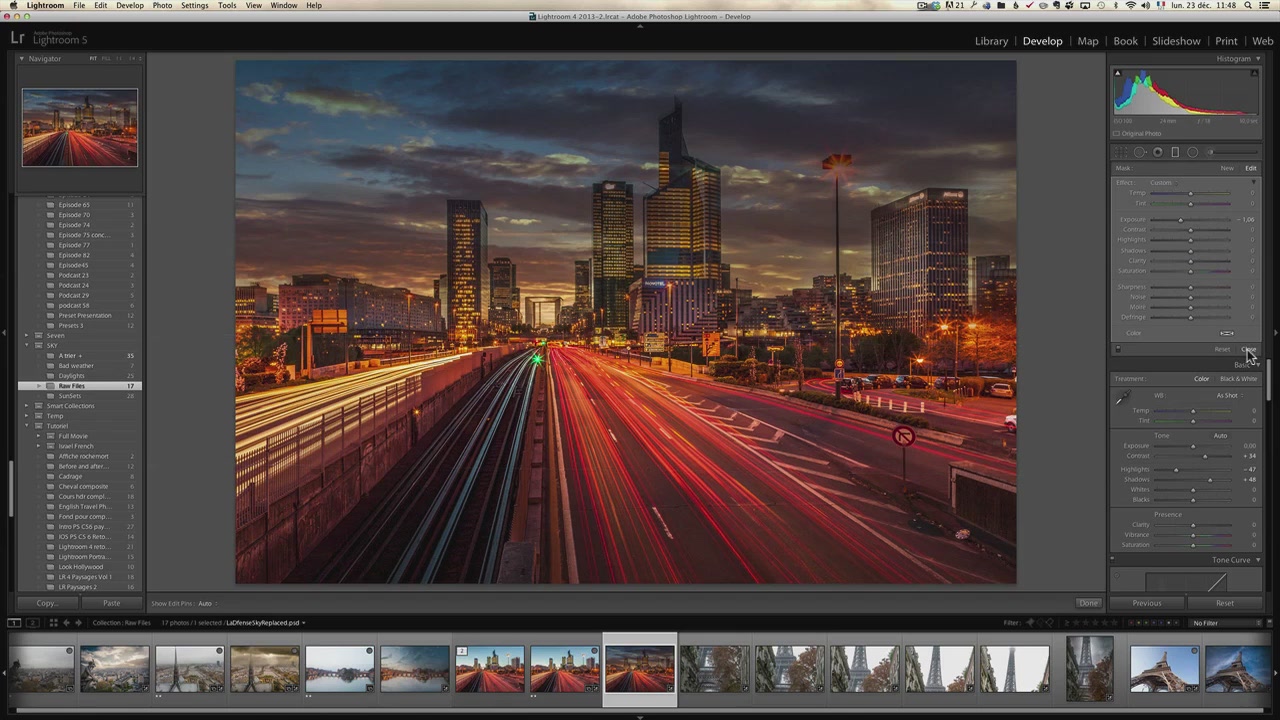Collapse effect sliders with disclosure triangle
Screen dimensions: 1280x720
[x=1254, y=182]
